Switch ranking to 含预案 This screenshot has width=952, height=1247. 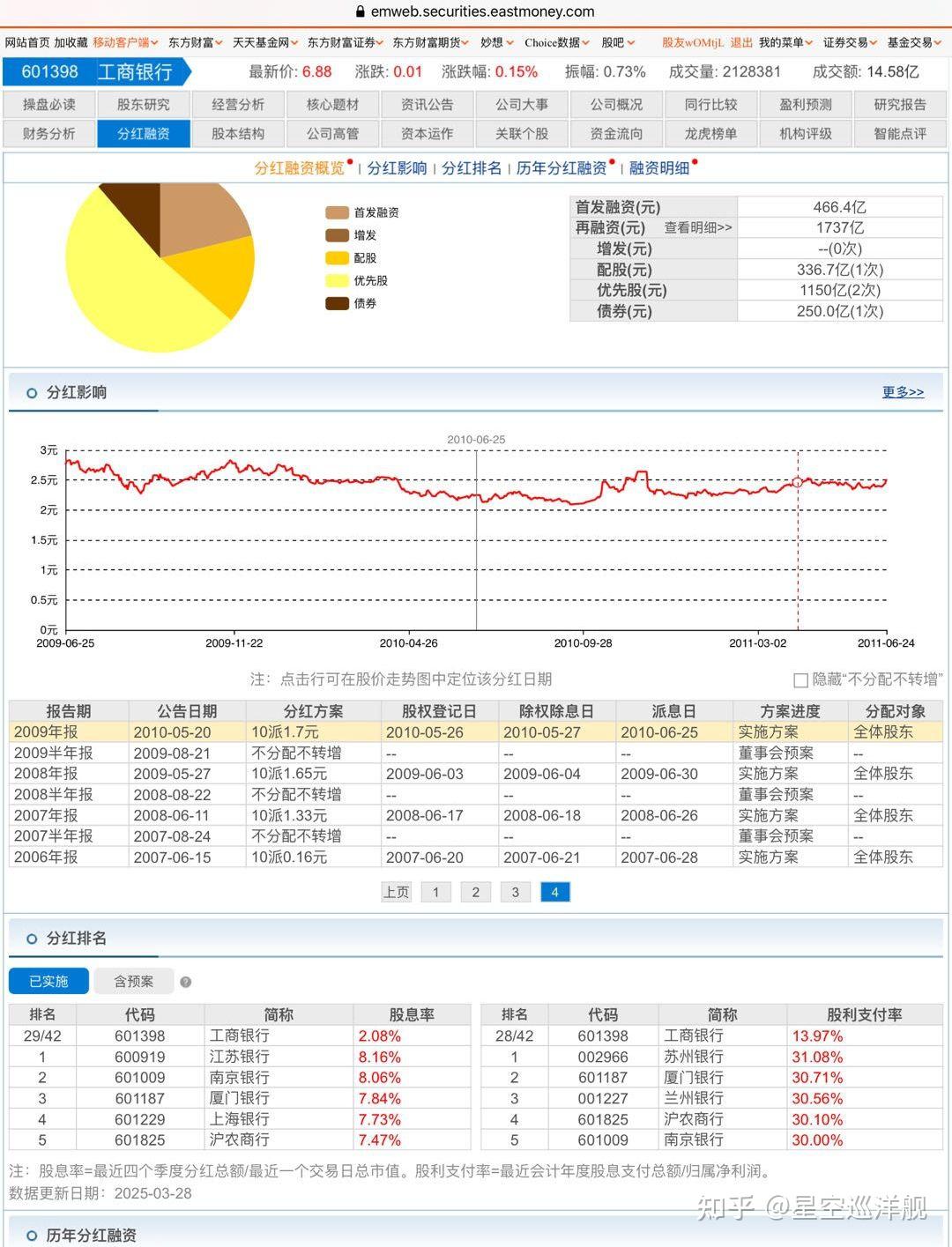coord(134,982)
